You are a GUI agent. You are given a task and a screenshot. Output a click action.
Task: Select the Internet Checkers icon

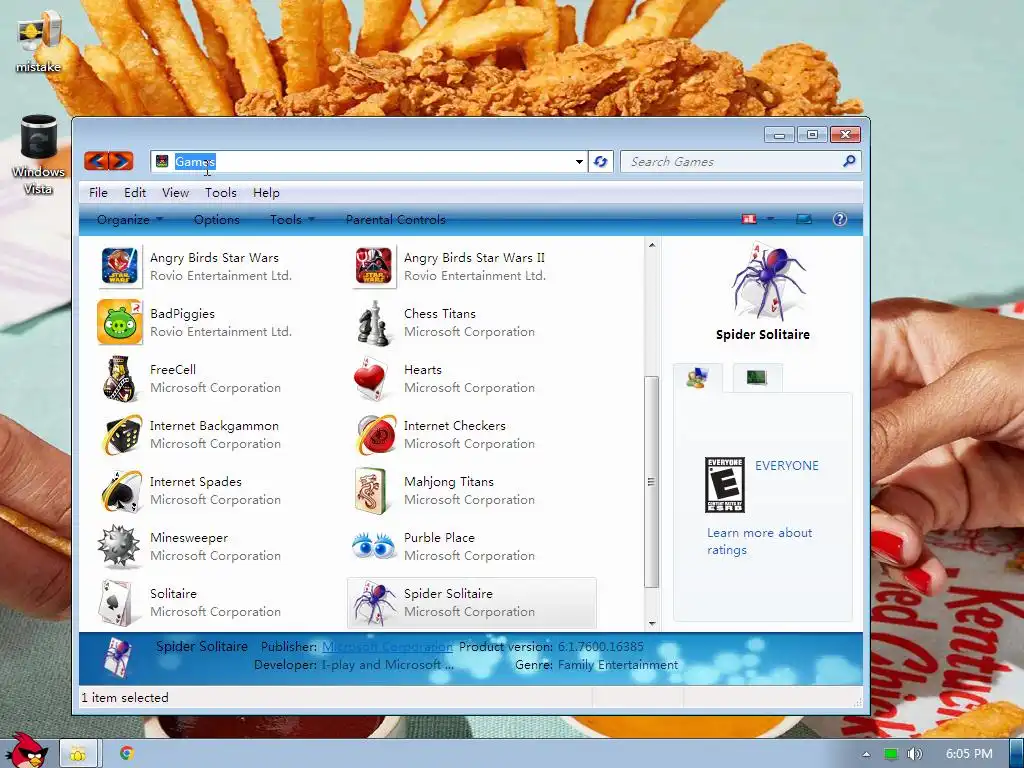[376, 434]
